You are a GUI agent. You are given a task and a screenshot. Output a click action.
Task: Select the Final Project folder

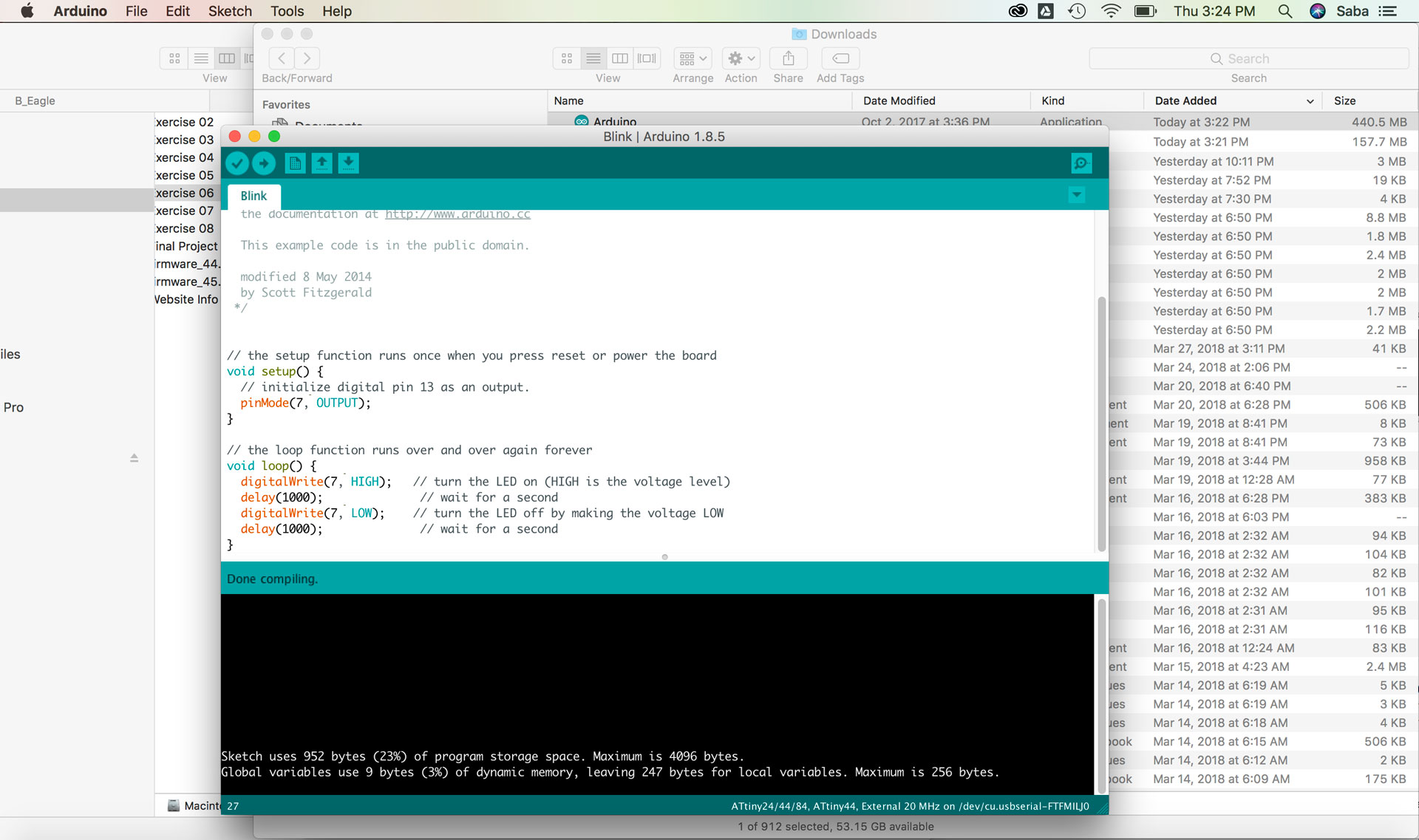(186, 246)
